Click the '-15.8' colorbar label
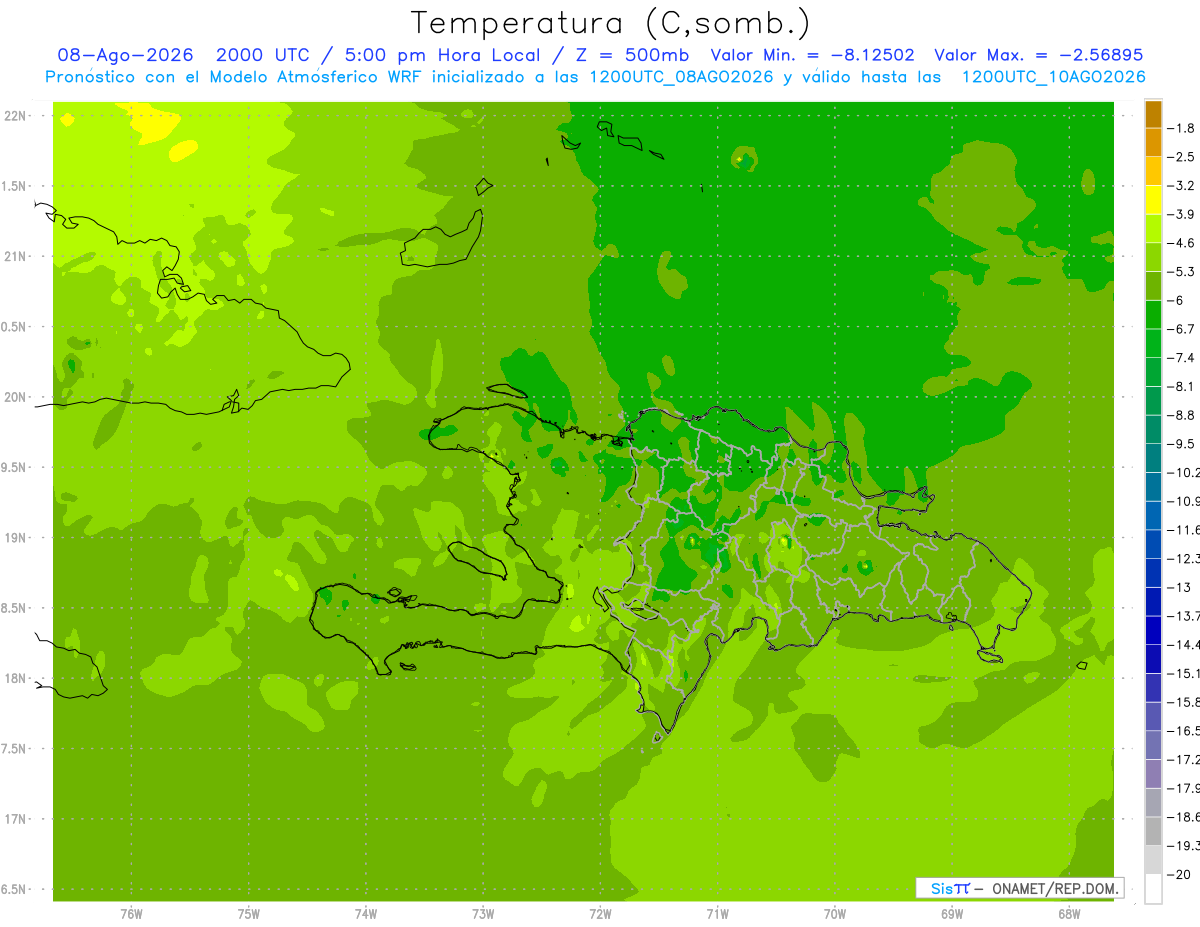 click(x=1183, y=702)
